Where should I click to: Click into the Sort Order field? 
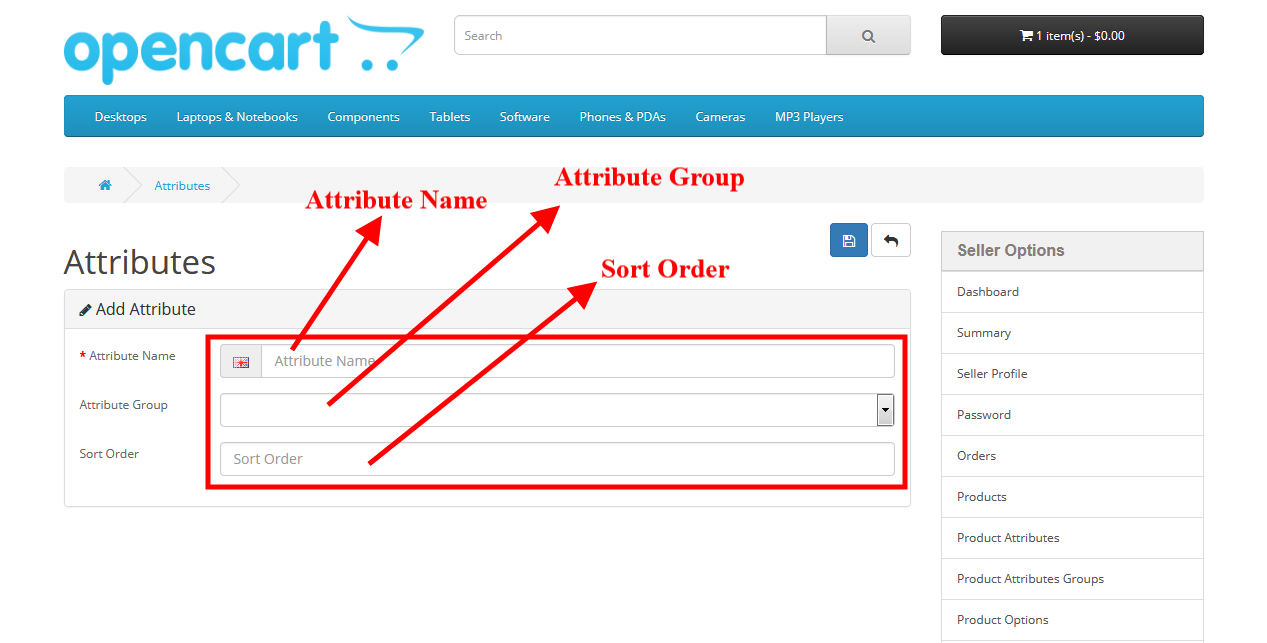tap(557, 459)
